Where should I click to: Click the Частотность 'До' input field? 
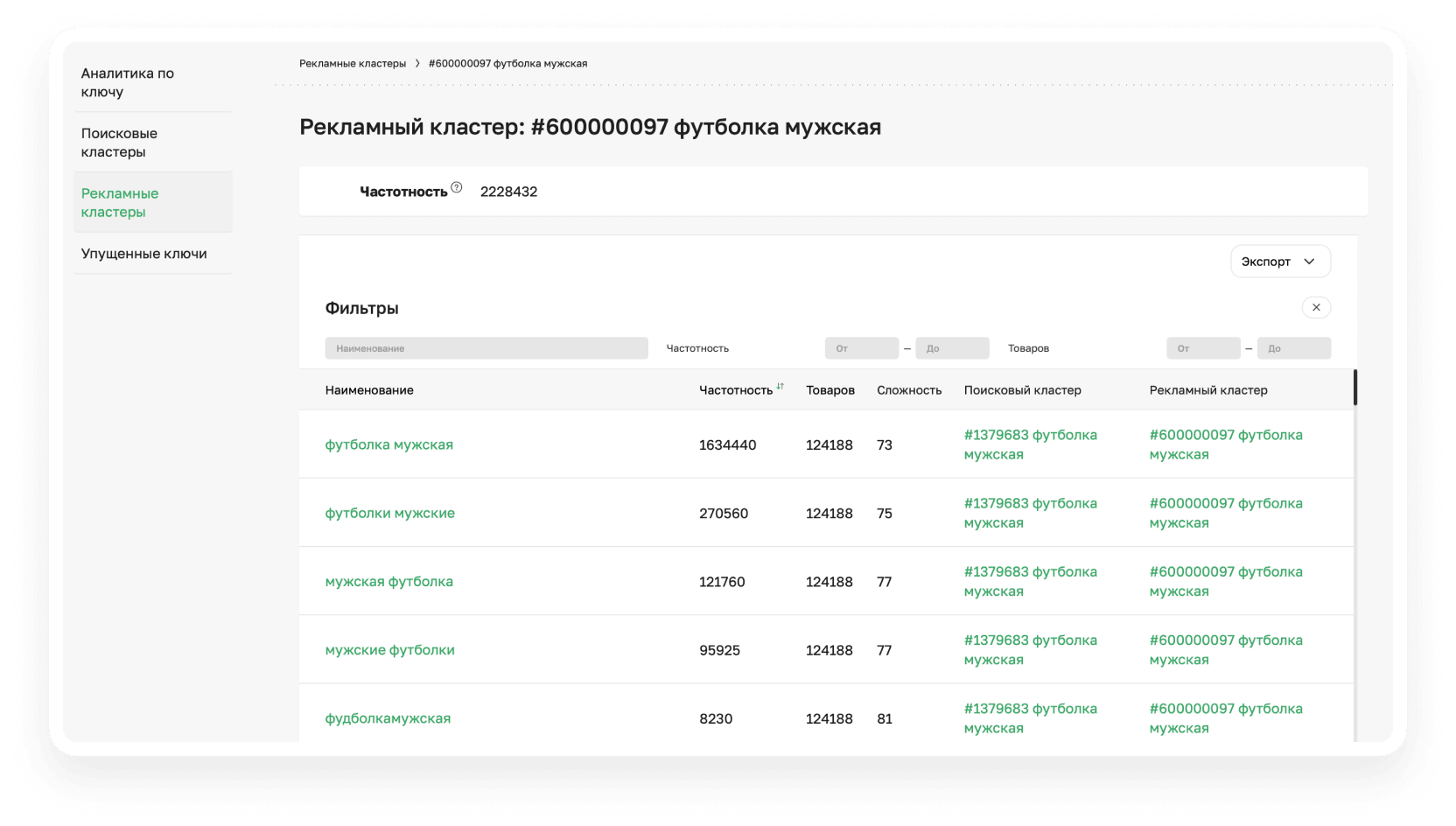[x=952, y=348]
